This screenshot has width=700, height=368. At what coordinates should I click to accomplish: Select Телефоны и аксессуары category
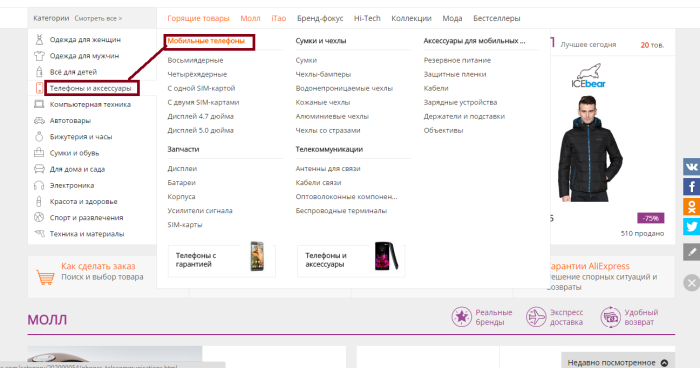coord(92,88)
